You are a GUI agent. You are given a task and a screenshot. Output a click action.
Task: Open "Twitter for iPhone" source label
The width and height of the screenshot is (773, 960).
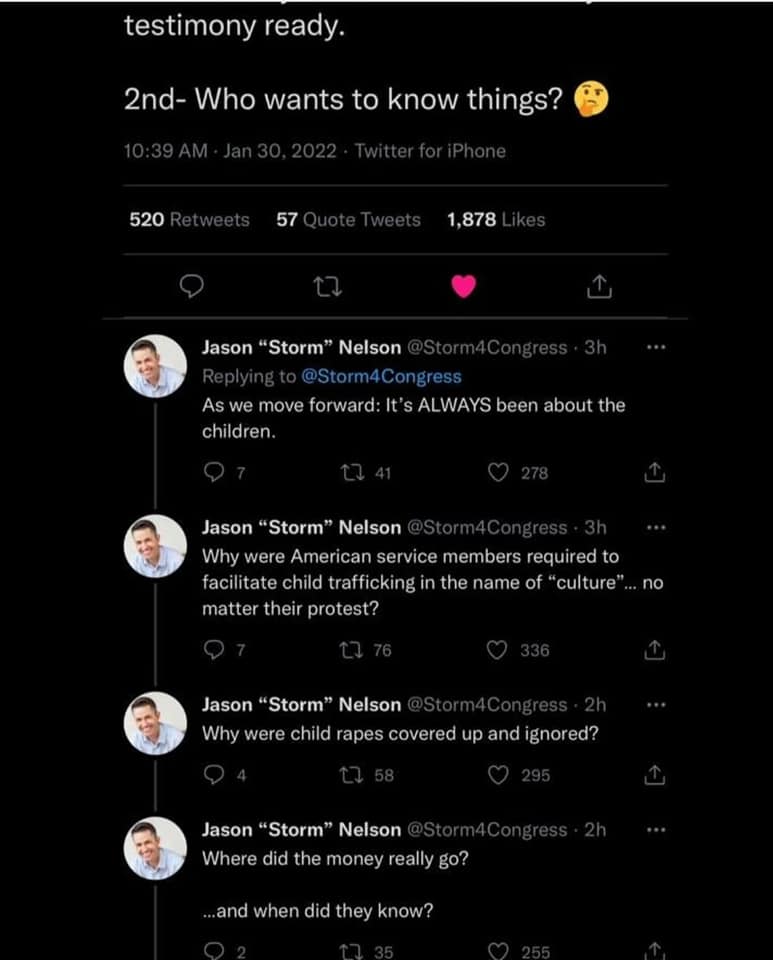pos(430,151)
